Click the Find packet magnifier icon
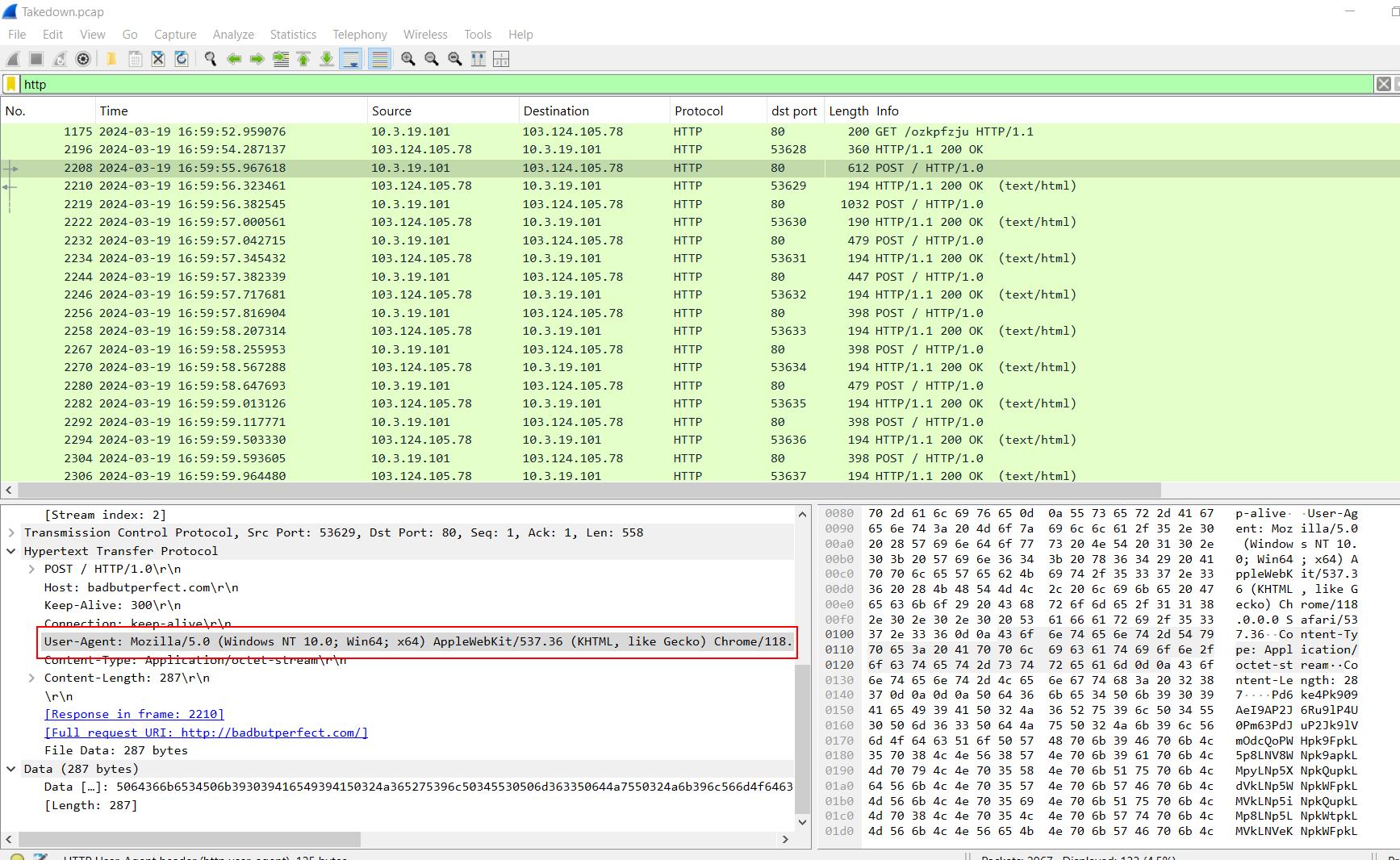Image resolution: width=1400 pixels, height=860 pixels. (211, 59)
